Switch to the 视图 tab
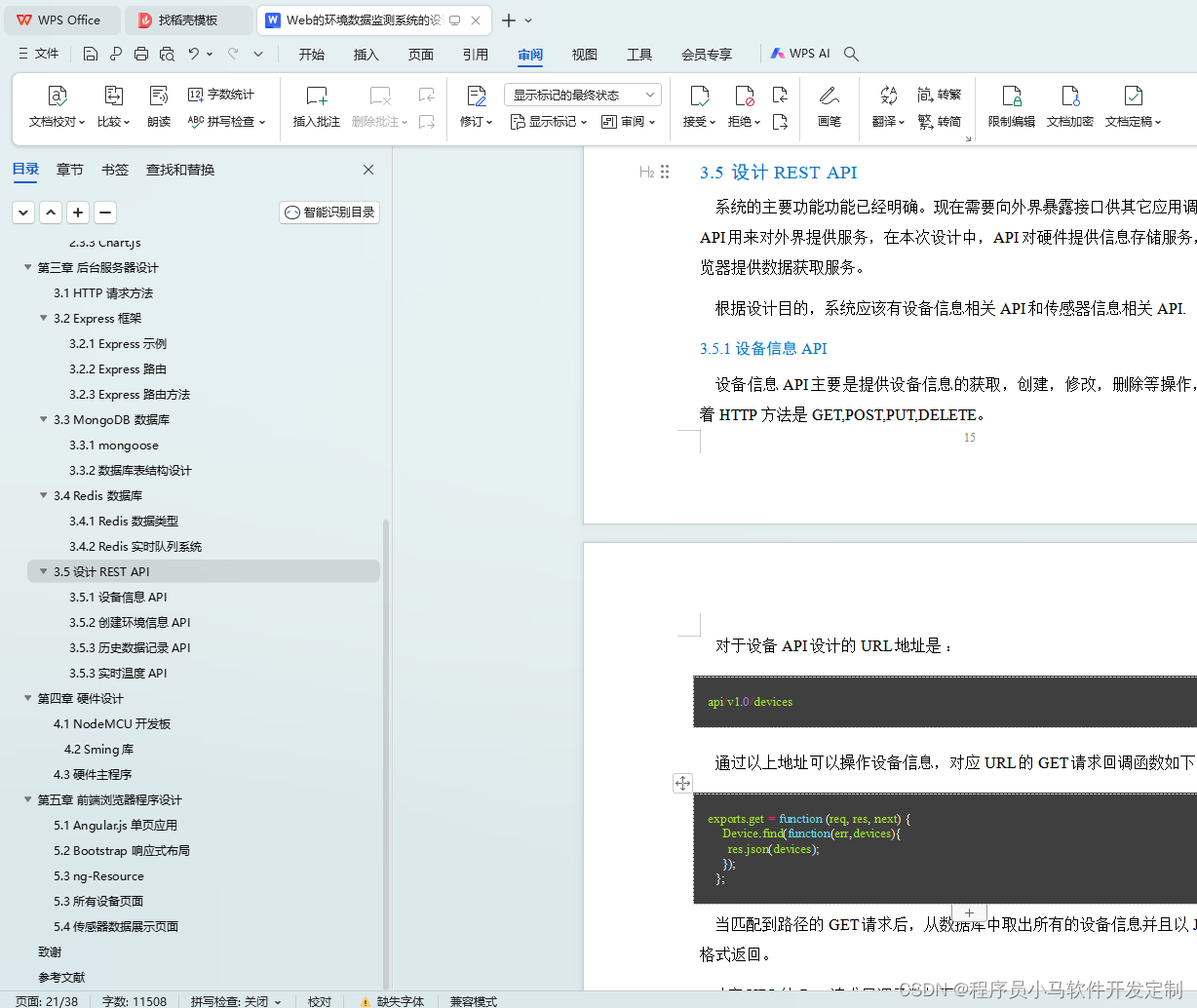Image resolution: width=1197 pixels, height=1008 pixels. (584, 55)
